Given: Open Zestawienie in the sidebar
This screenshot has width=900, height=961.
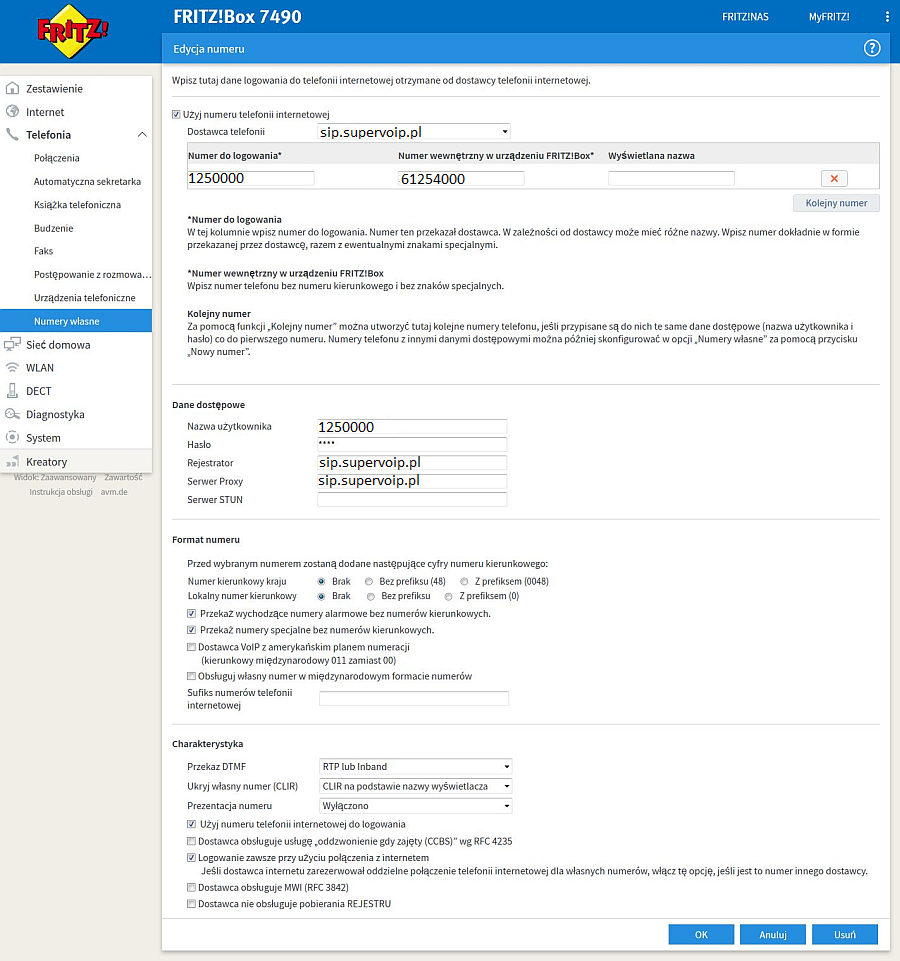Looking at the screenshot, I should point(54,88).
